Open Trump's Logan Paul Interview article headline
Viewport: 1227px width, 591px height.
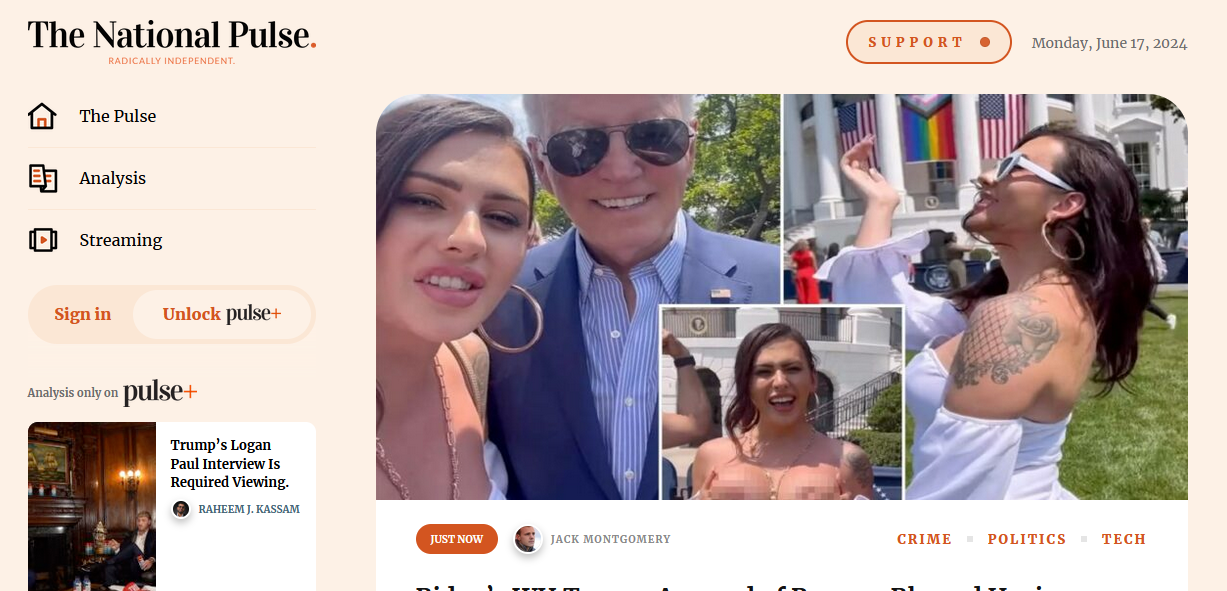(x=230, y=464)
